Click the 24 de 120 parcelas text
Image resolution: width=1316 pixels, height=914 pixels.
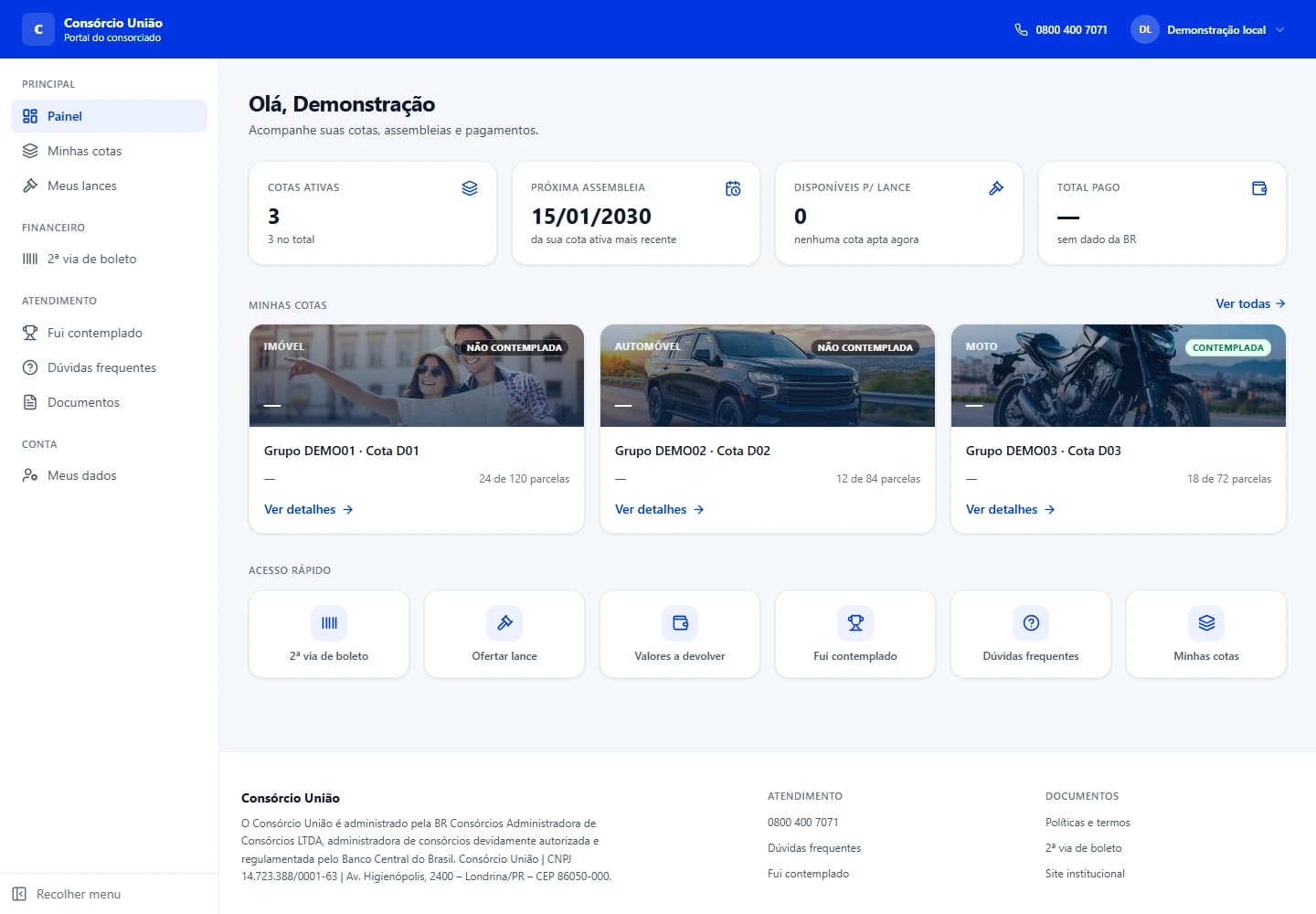pyautogui.click(x=524, y=479)
